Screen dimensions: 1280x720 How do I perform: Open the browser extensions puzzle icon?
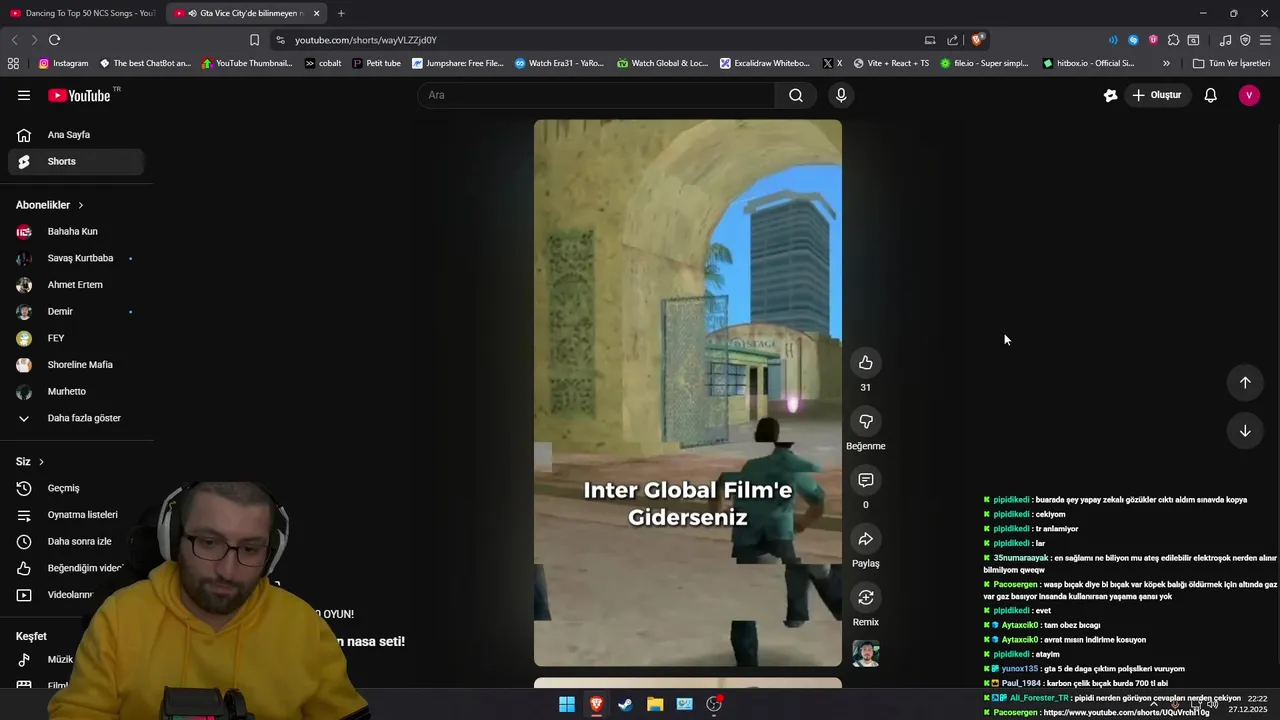point(1173,40)
